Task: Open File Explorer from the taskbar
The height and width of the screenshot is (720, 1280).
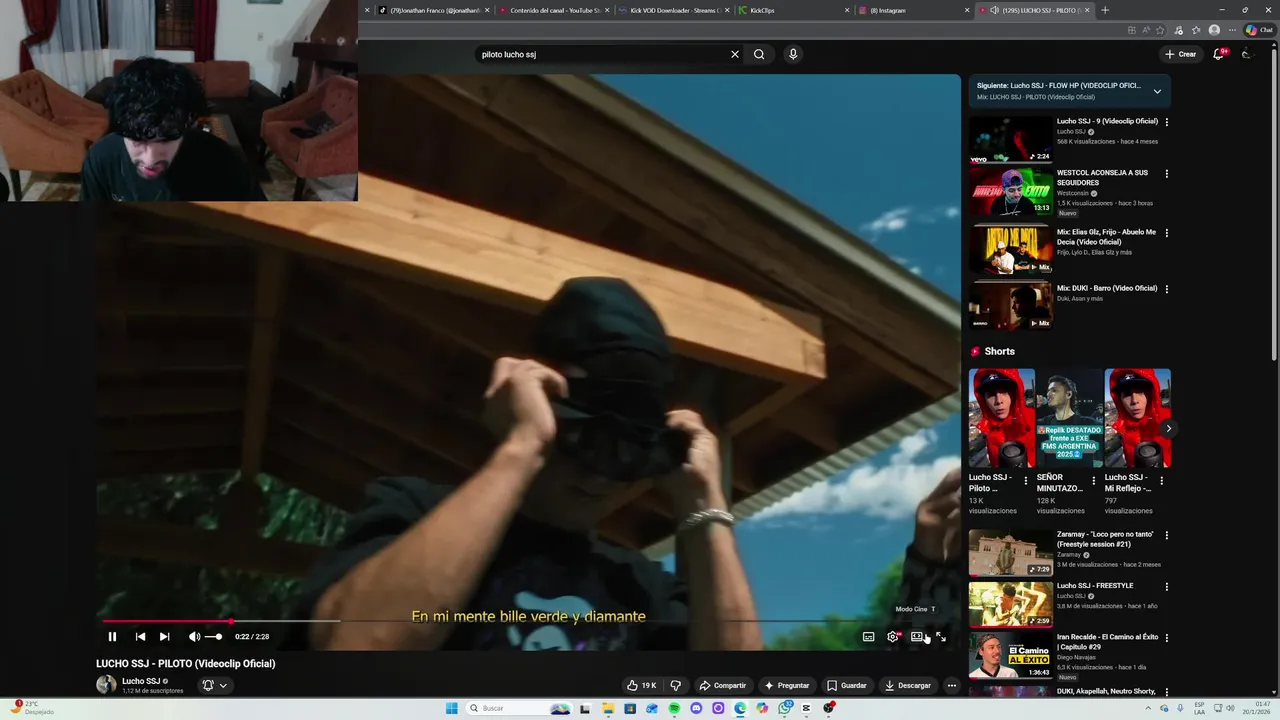Action: tap(607, 708)
